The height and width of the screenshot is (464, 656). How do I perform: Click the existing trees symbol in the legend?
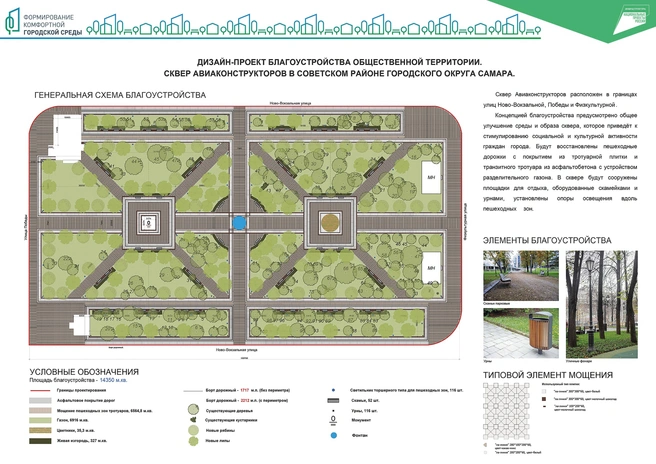193,410
